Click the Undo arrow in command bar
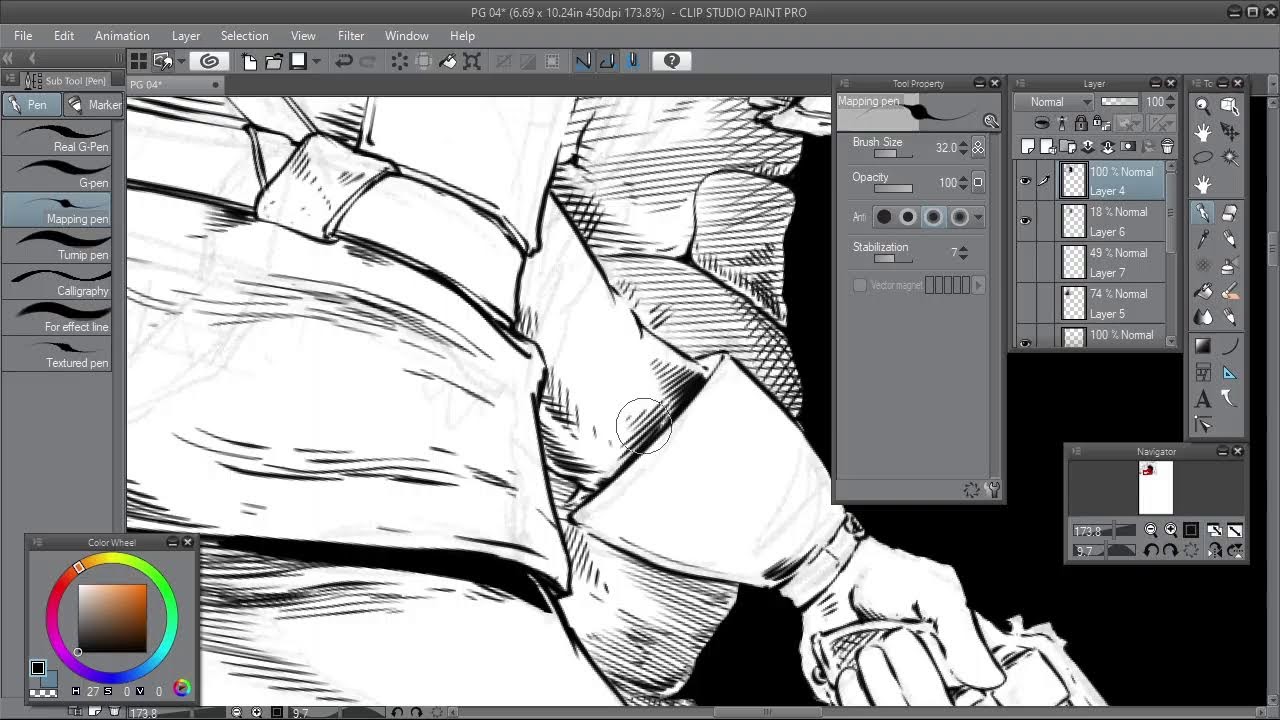 click(343, 61)
